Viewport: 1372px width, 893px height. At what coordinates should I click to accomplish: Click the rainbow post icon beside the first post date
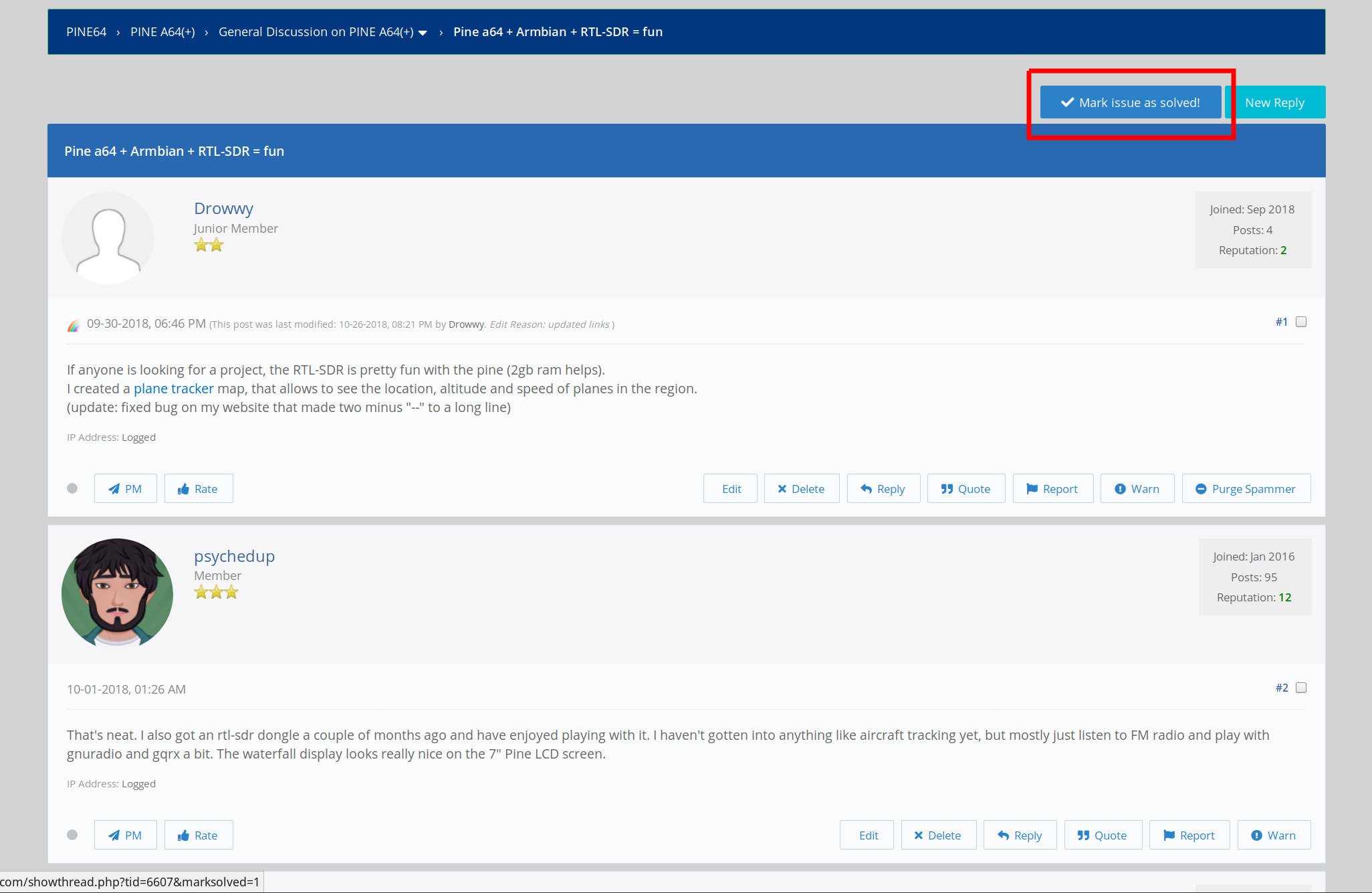coord(74,325)
